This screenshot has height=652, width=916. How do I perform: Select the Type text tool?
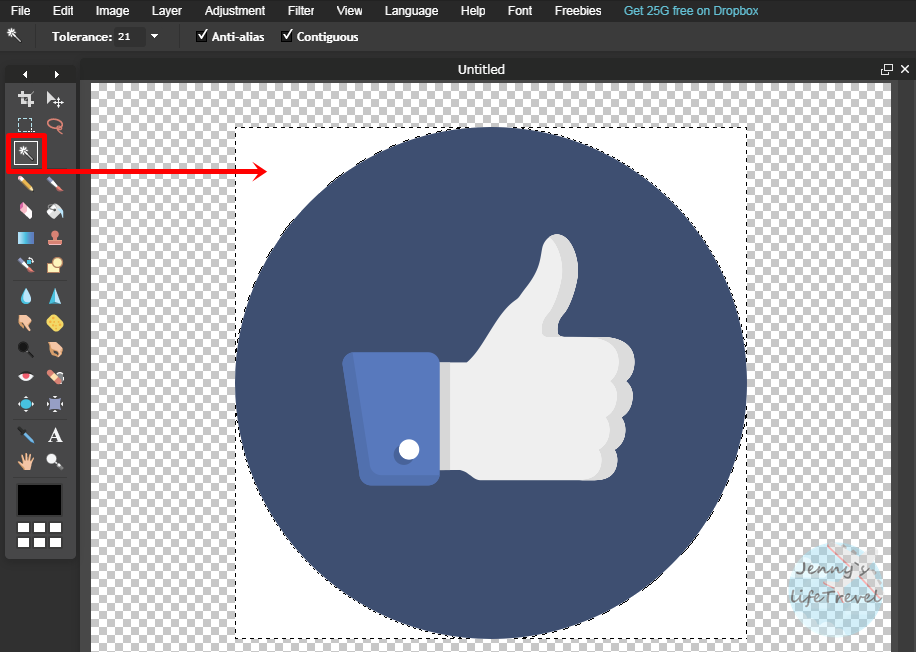click(x=55, y=435)
